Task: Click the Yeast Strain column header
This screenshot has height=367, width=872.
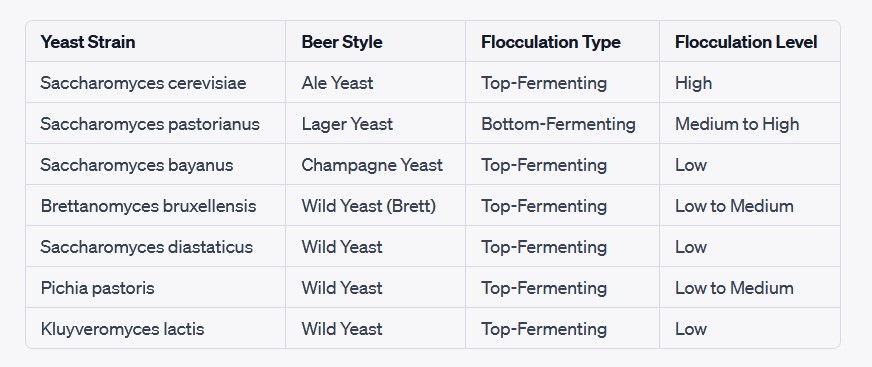Action: (156, 42)
